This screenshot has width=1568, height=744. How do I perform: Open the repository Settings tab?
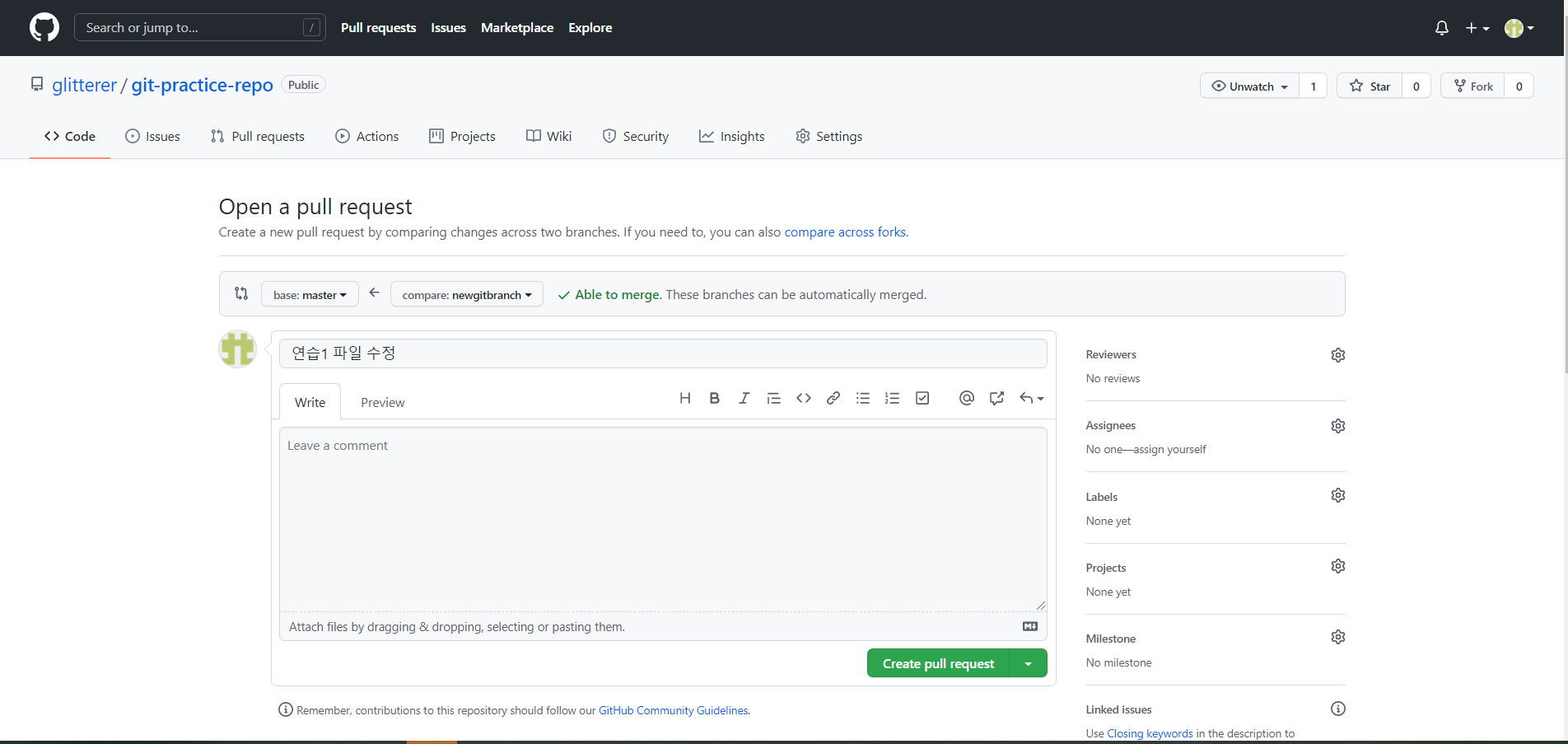[829, 136]
